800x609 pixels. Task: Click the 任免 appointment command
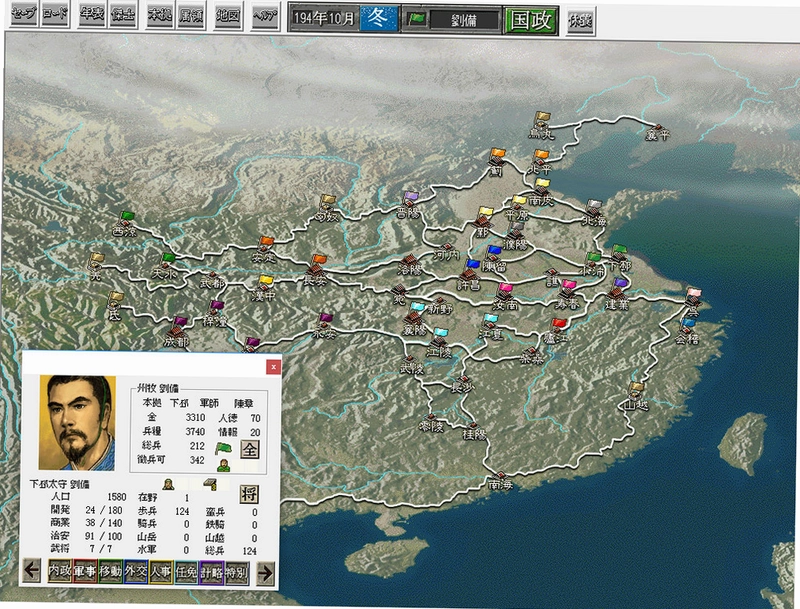[186, 572]
